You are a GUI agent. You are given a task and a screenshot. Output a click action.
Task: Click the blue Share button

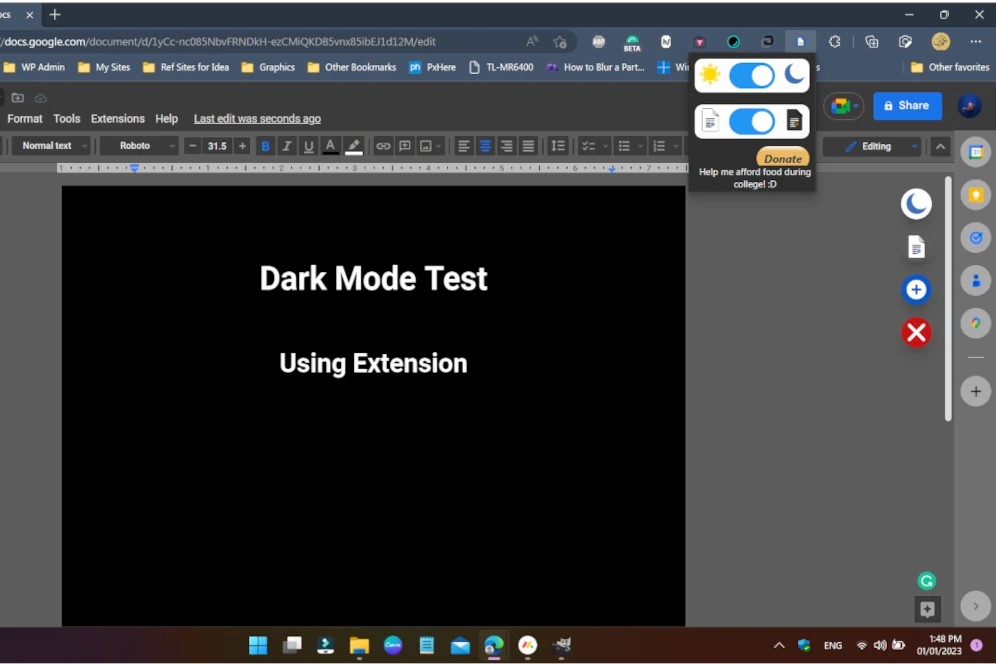coord(907,105)
